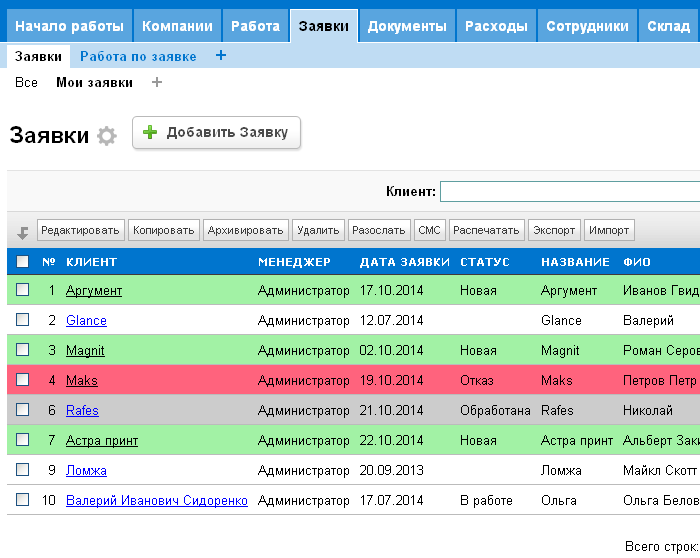Image resolution: width=700 pixels, height=558 pixels.
Task: Show the Все filter view
Action: [26, 83]
